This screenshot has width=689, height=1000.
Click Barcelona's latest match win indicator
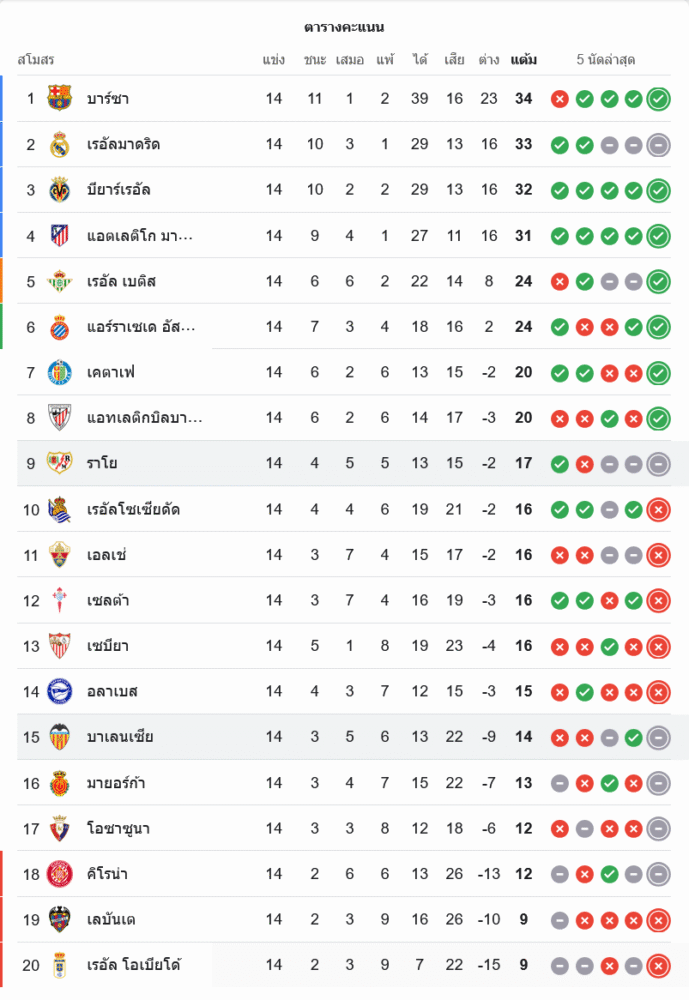658,98
